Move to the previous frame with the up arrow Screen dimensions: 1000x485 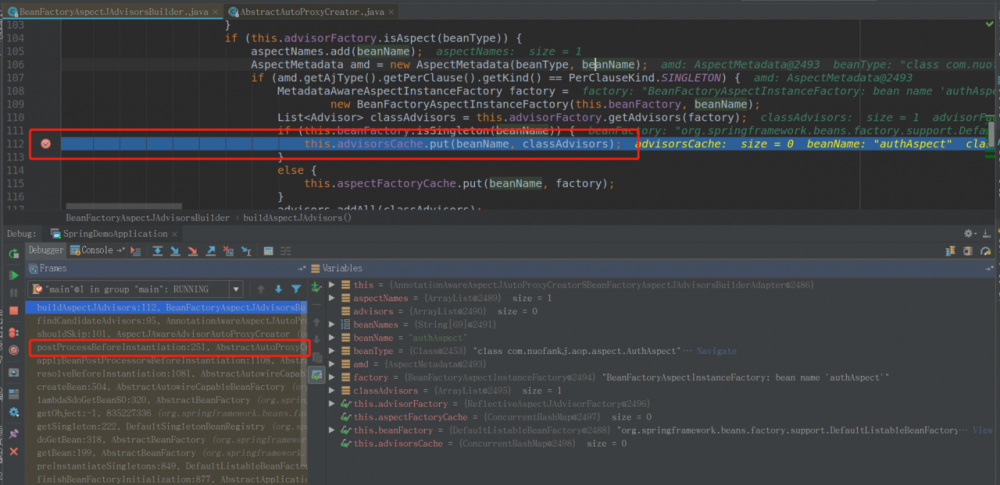260,289
